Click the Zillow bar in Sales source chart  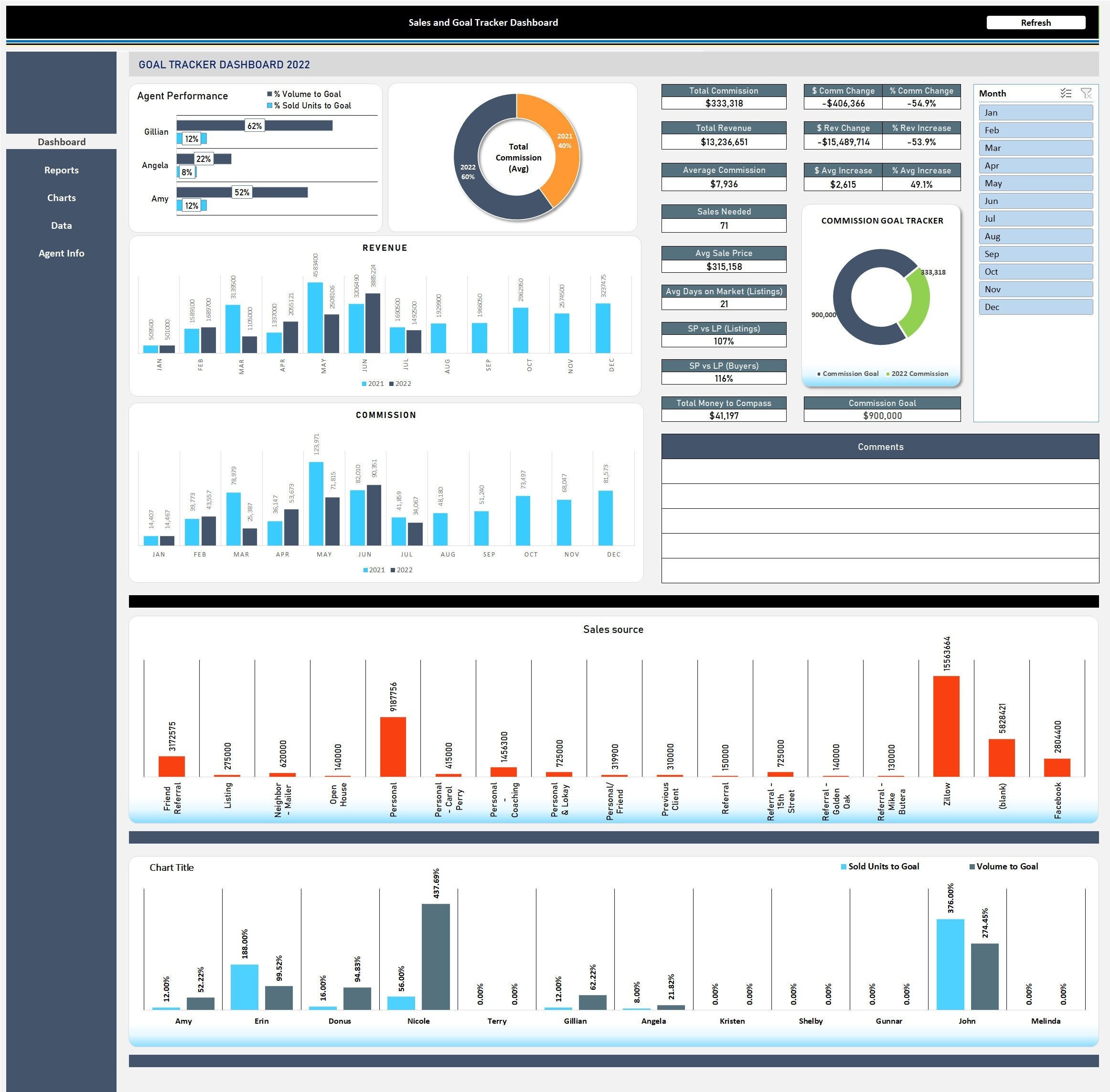(x=947, y=726)
